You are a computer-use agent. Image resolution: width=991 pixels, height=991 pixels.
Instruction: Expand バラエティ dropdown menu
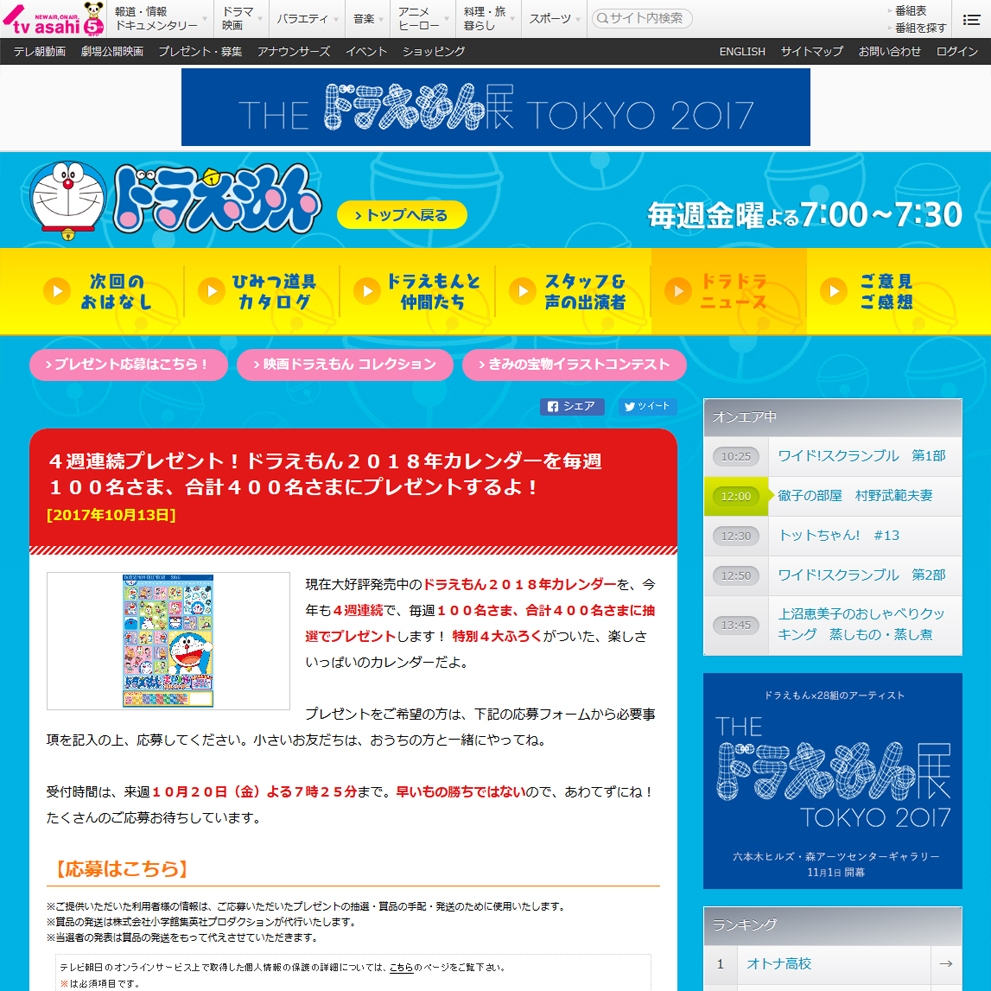click(x=307, y=18)
